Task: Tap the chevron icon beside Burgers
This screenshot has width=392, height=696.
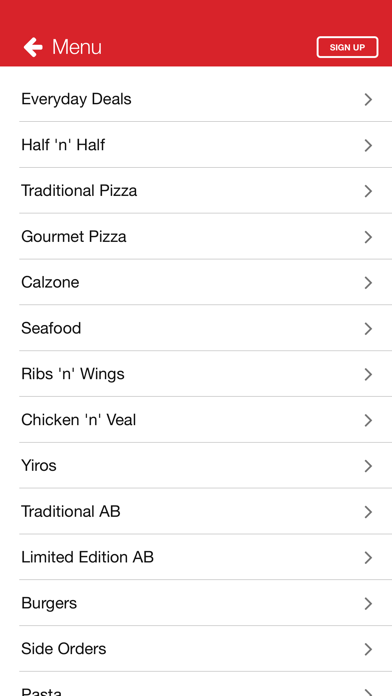Action: (368, 604)
